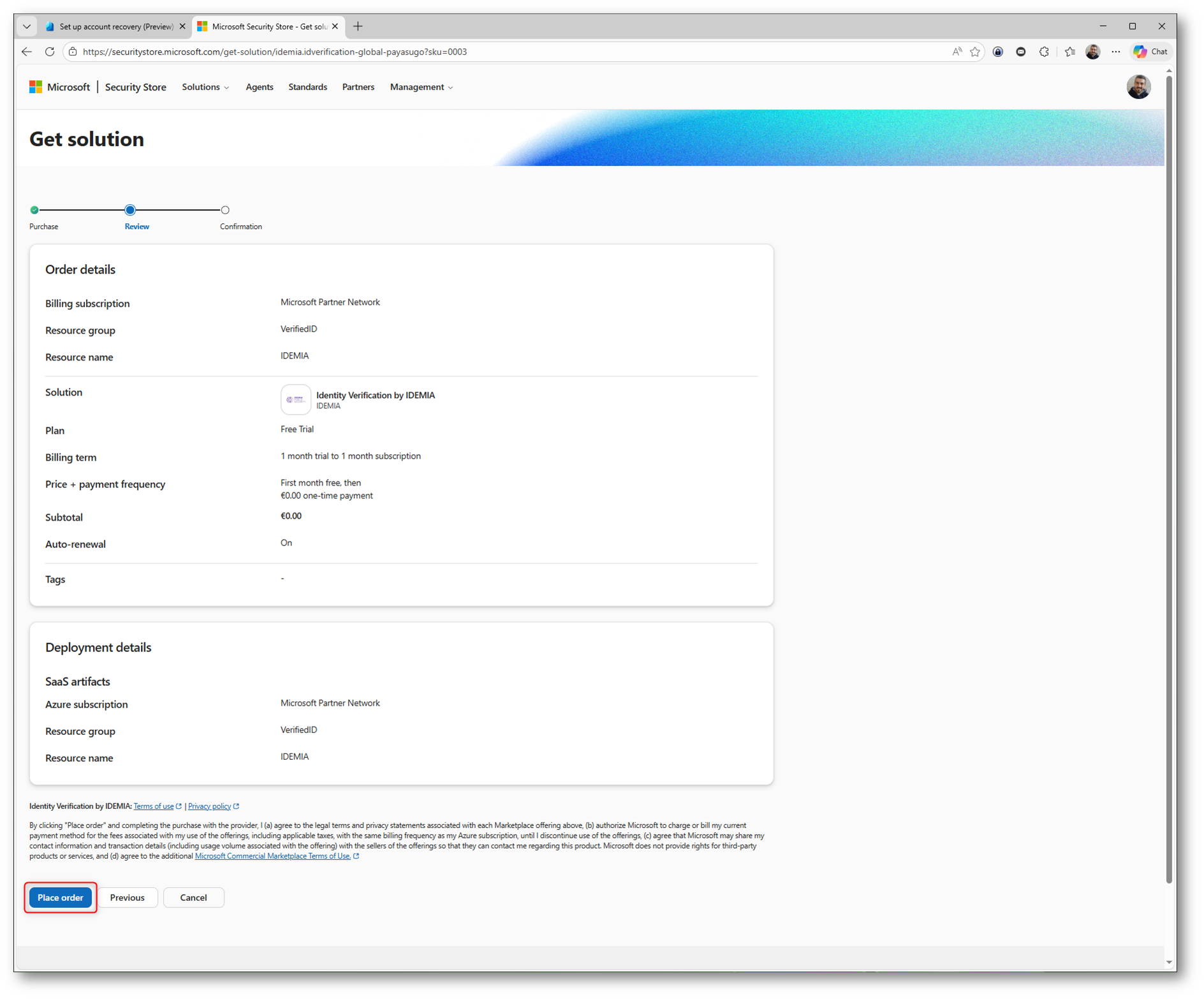Click the Identity Verification by IDEMIA title
Image resolution: width=1204 pixels, height=999 pixels.
click(376, 395)
